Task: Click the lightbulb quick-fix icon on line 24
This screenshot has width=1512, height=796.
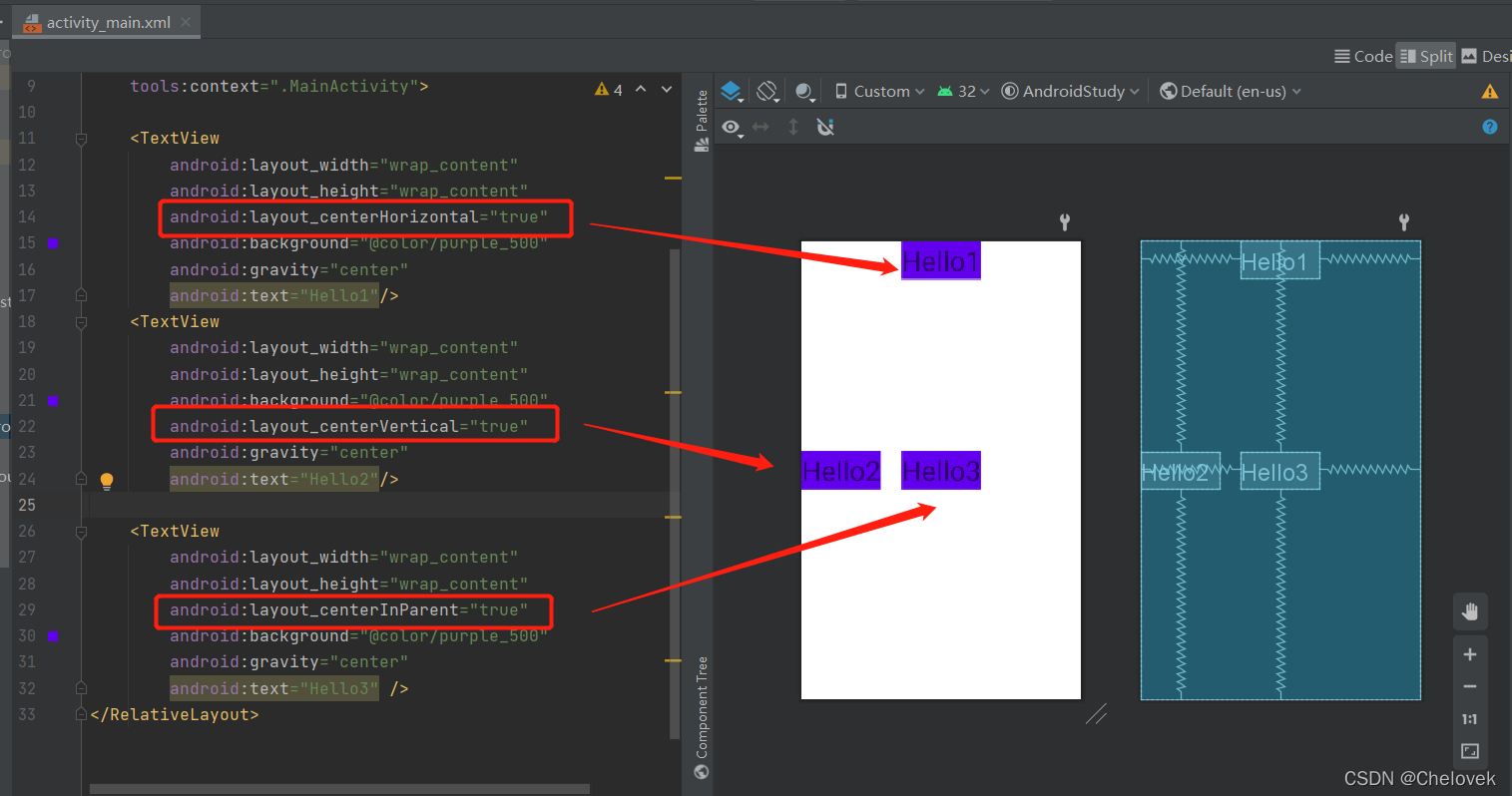Action: (x=107, y=480)
